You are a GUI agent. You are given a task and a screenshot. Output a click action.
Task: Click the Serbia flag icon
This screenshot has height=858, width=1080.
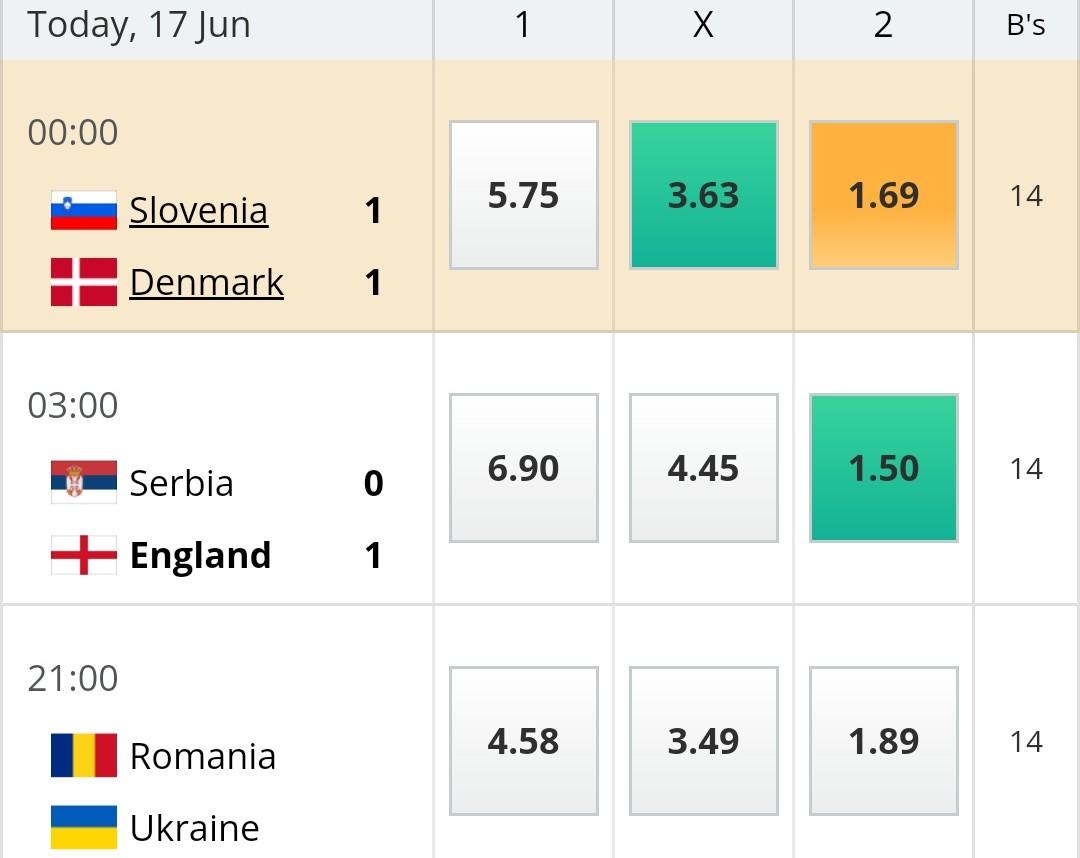tap(84, 482)
